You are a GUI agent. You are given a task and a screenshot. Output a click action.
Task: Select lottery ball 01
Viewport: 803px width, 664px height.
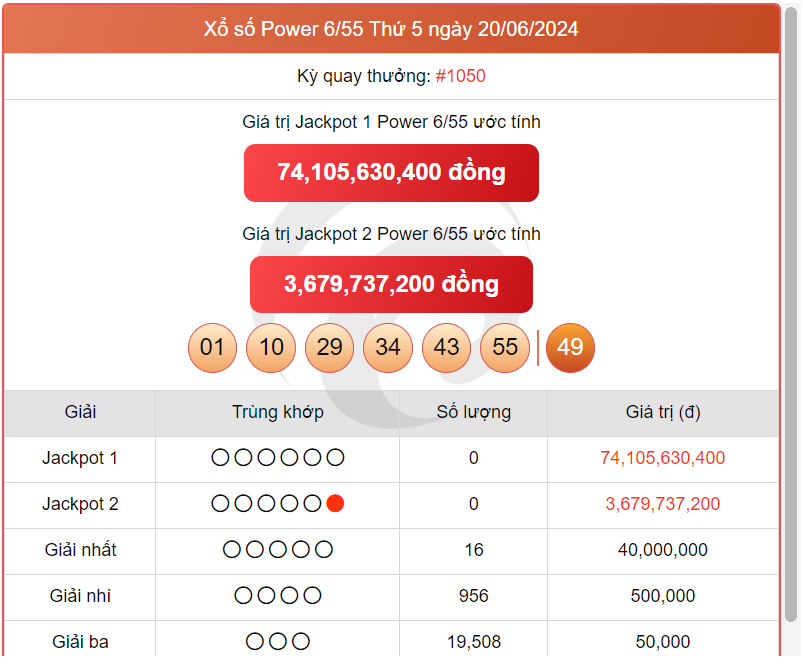(212, 348)
